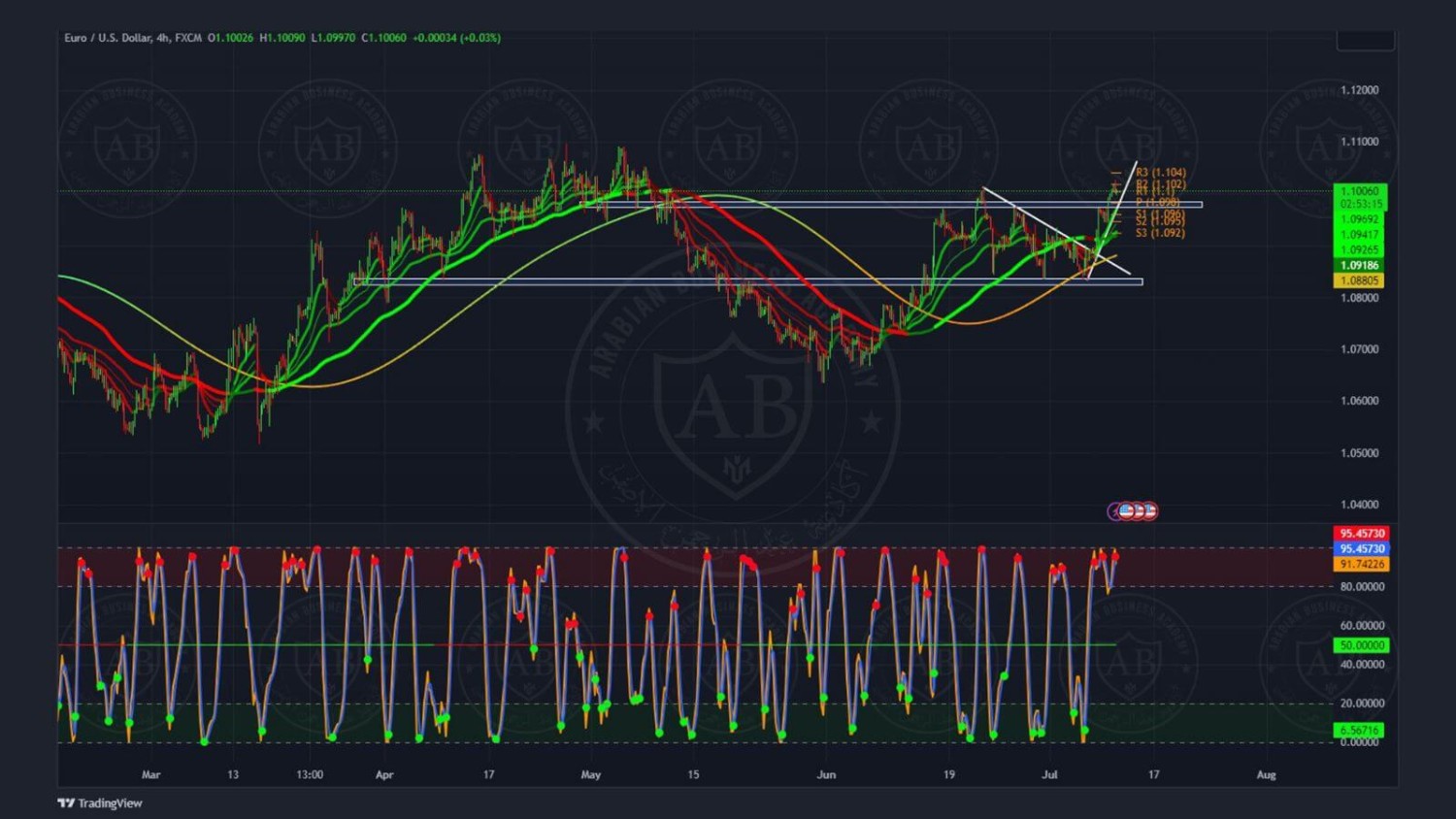
Task: Click the orange oscillator value 91.74226
Action: coord(1362,564)
